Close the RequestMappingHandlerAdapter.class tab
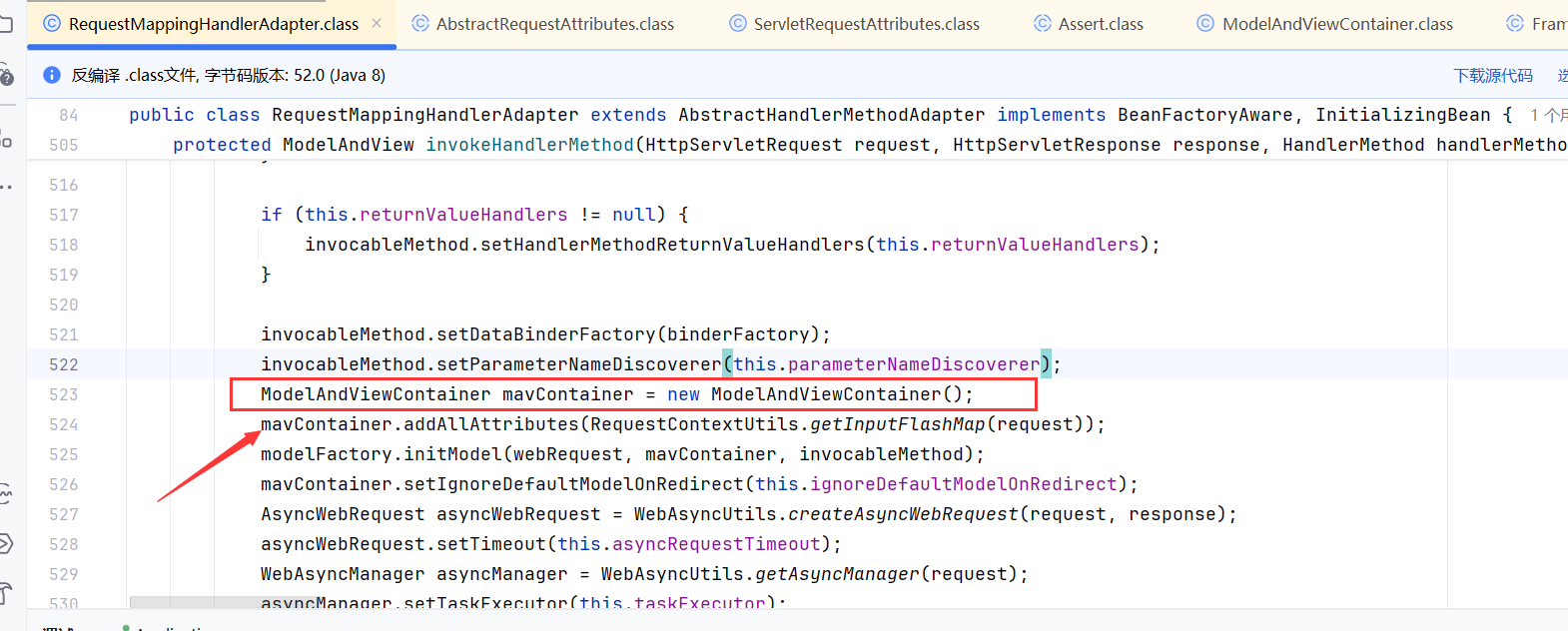Screen dimensions: 1568x631 coord(377,23)
